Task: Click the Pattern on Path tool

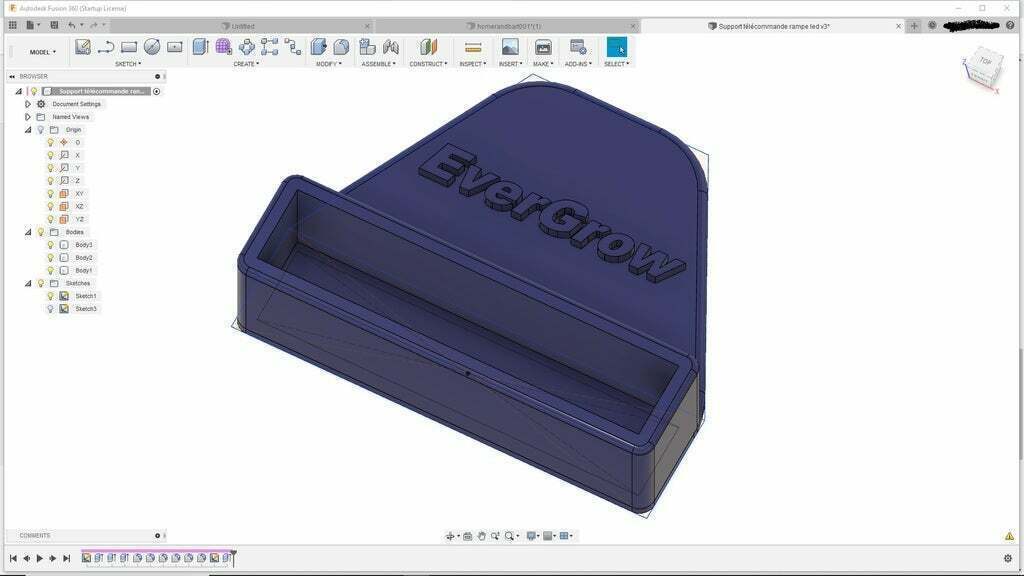Action: pos(293,47)
